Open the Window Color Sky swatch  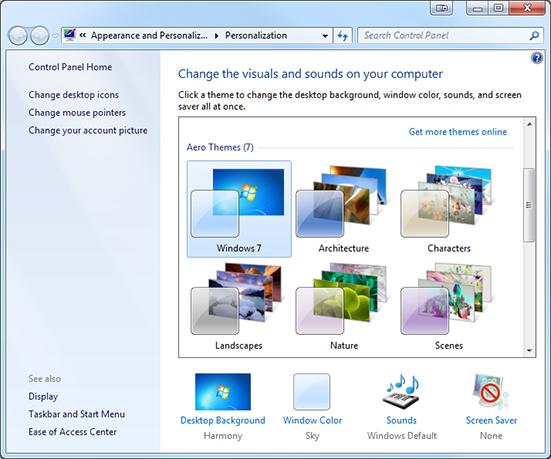point(312,392)
